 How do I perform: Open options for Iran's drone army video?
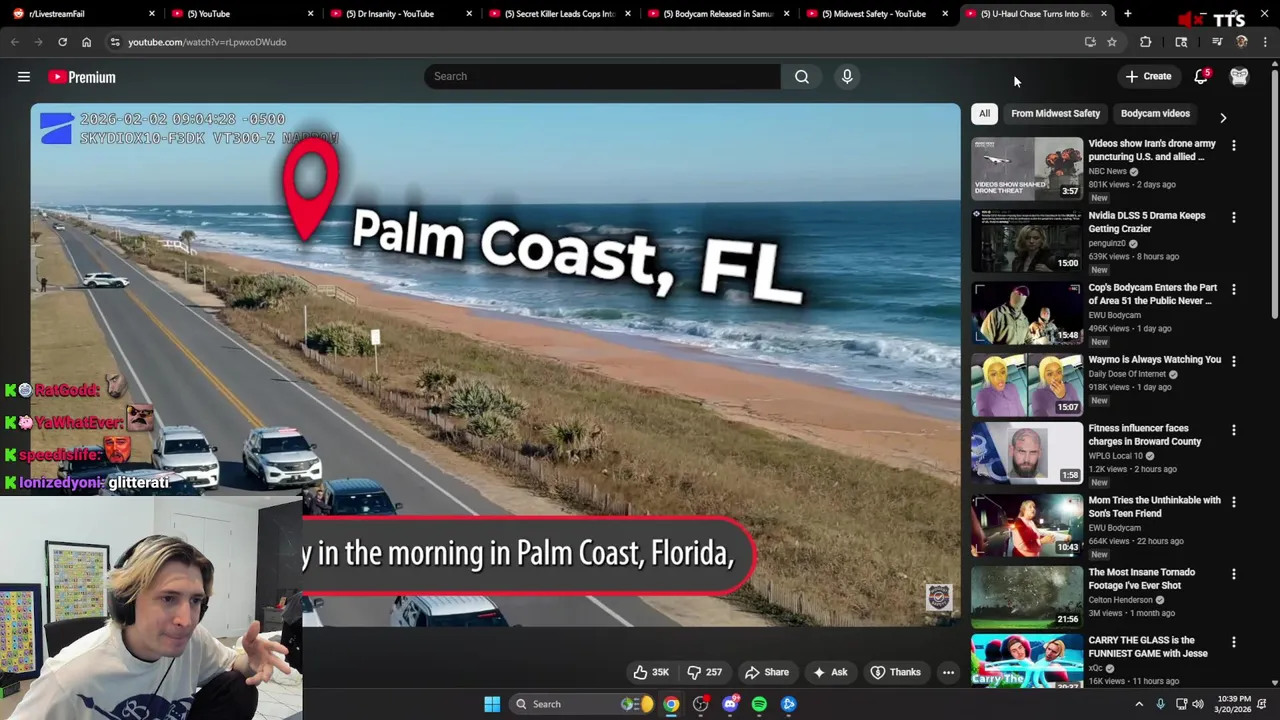click(1233, 145)
